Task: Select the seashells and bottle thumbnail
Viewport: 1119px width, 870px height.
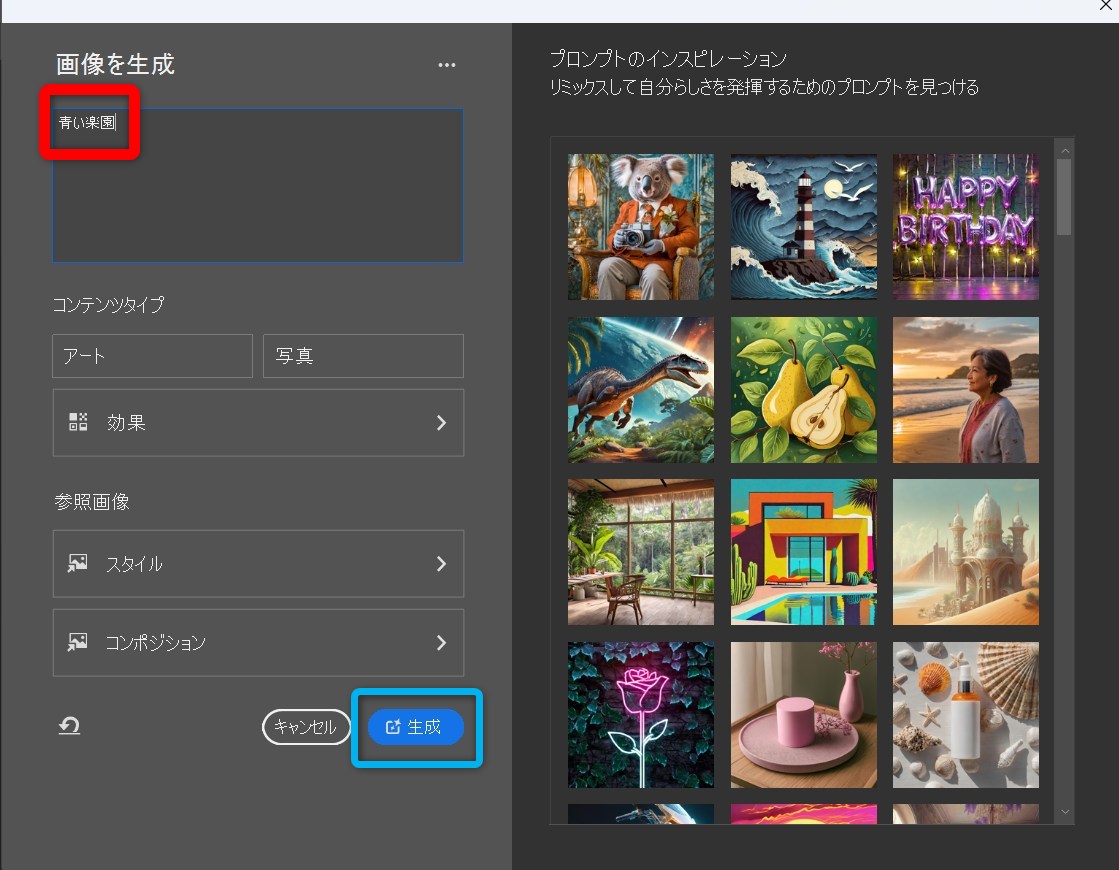Action: click(x=966, y=714)
